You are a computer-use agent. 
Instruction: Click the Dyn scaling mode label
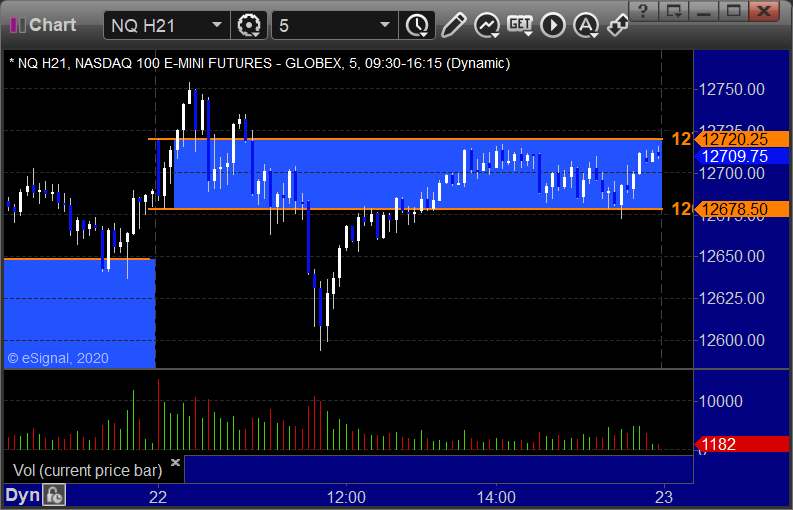click(x=22, y=495)
